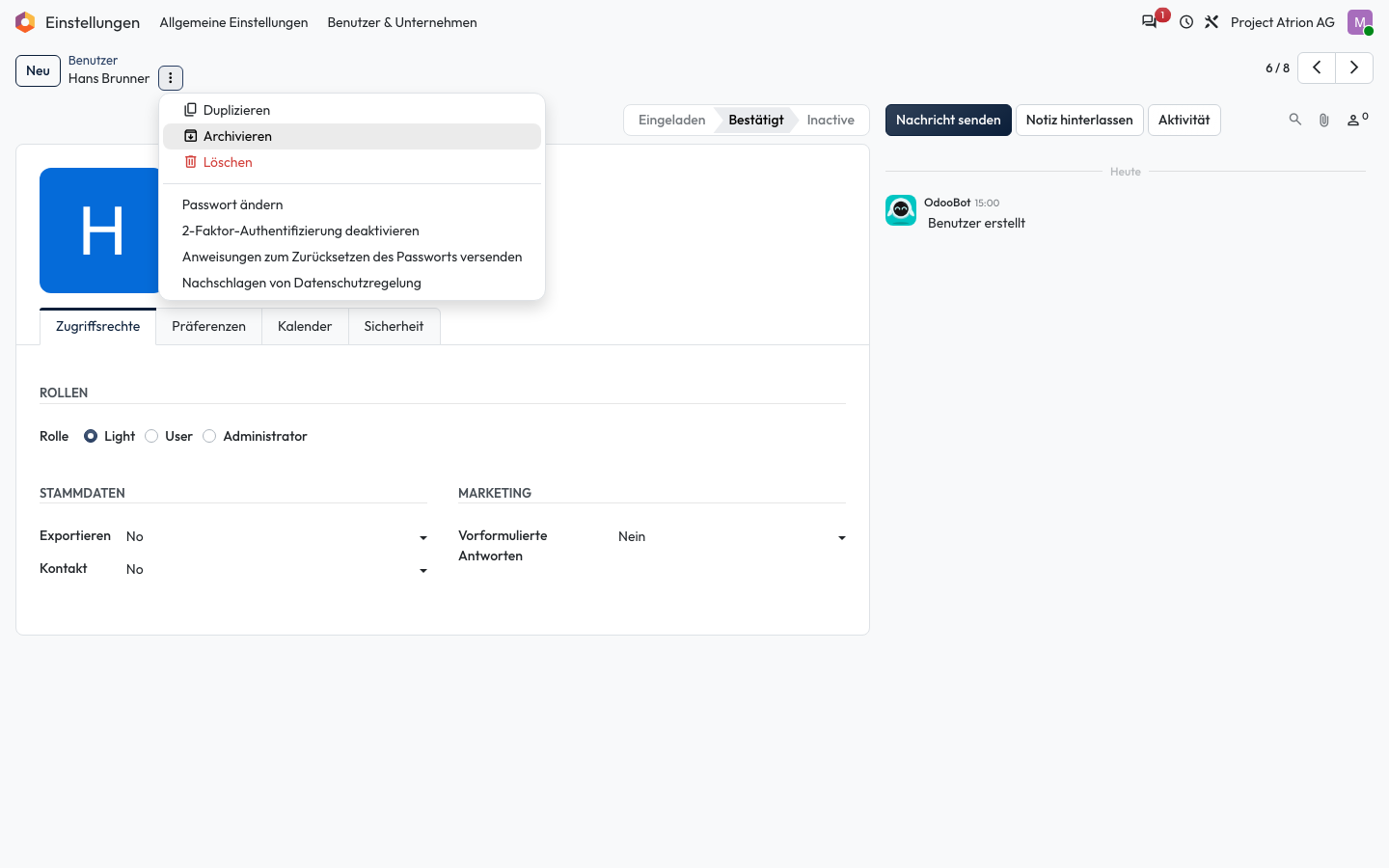
Task: Select Anweisungen zum Zurücksetzen des Passworts versenden
Action: tap(352, 257)
